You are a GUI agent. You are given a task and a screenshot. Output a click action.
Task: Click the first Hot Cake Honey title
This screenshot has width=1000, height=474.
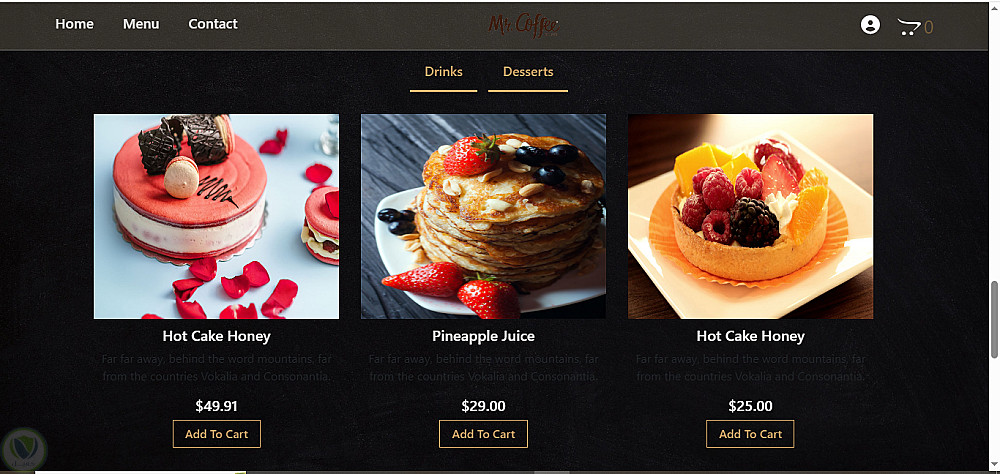coord(216,336)
